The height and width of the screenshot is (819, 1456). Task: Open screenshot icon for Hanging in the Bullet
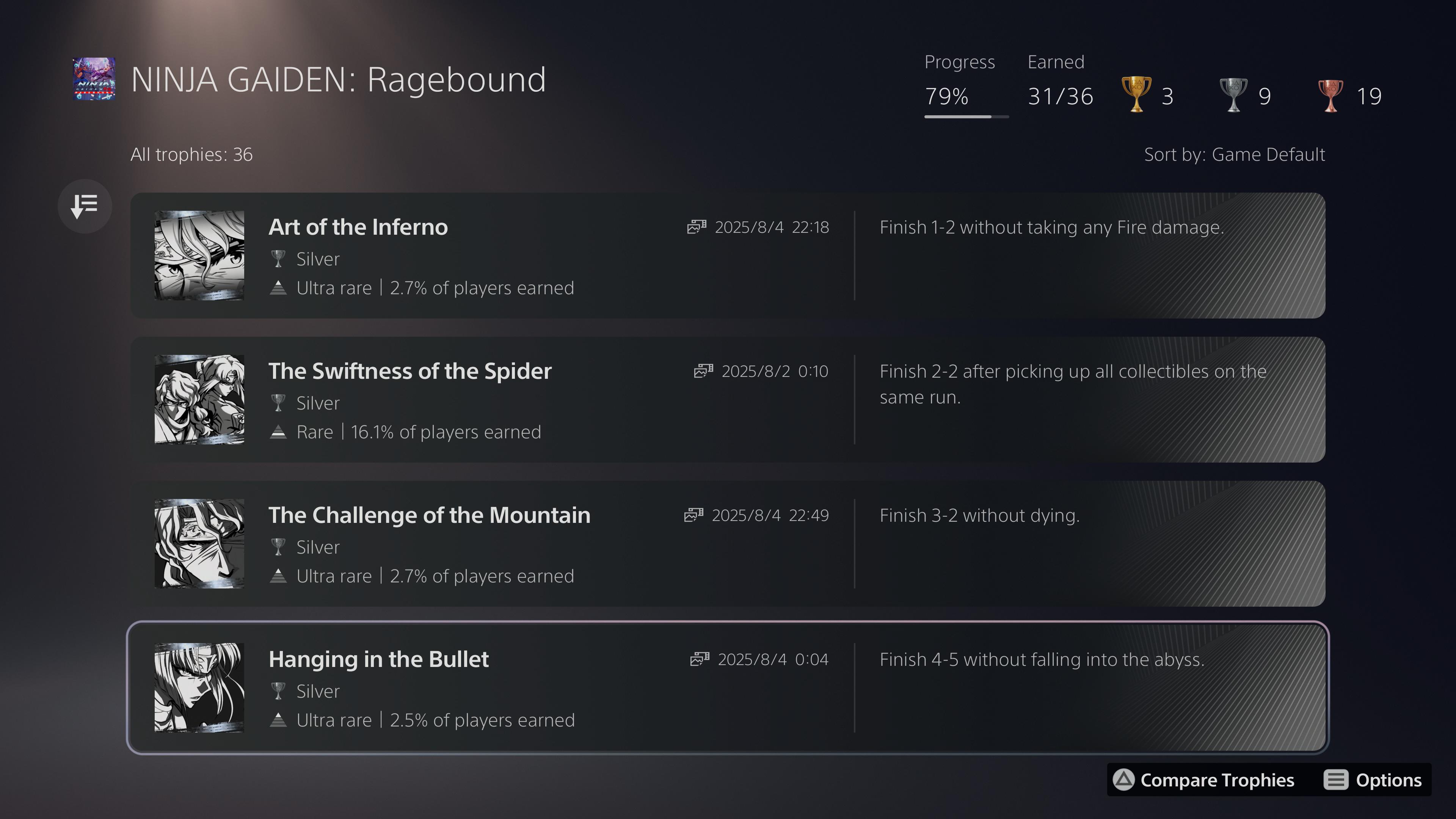click(x=700, y=659)
